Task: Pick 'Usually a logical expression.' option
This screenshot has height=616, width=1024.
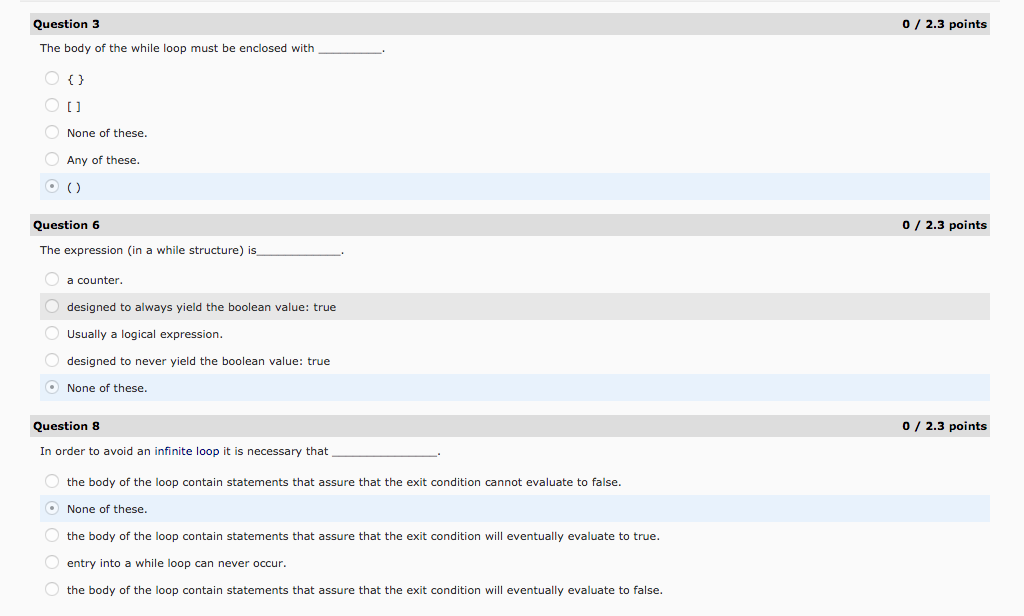Action: tap(52, 334)
